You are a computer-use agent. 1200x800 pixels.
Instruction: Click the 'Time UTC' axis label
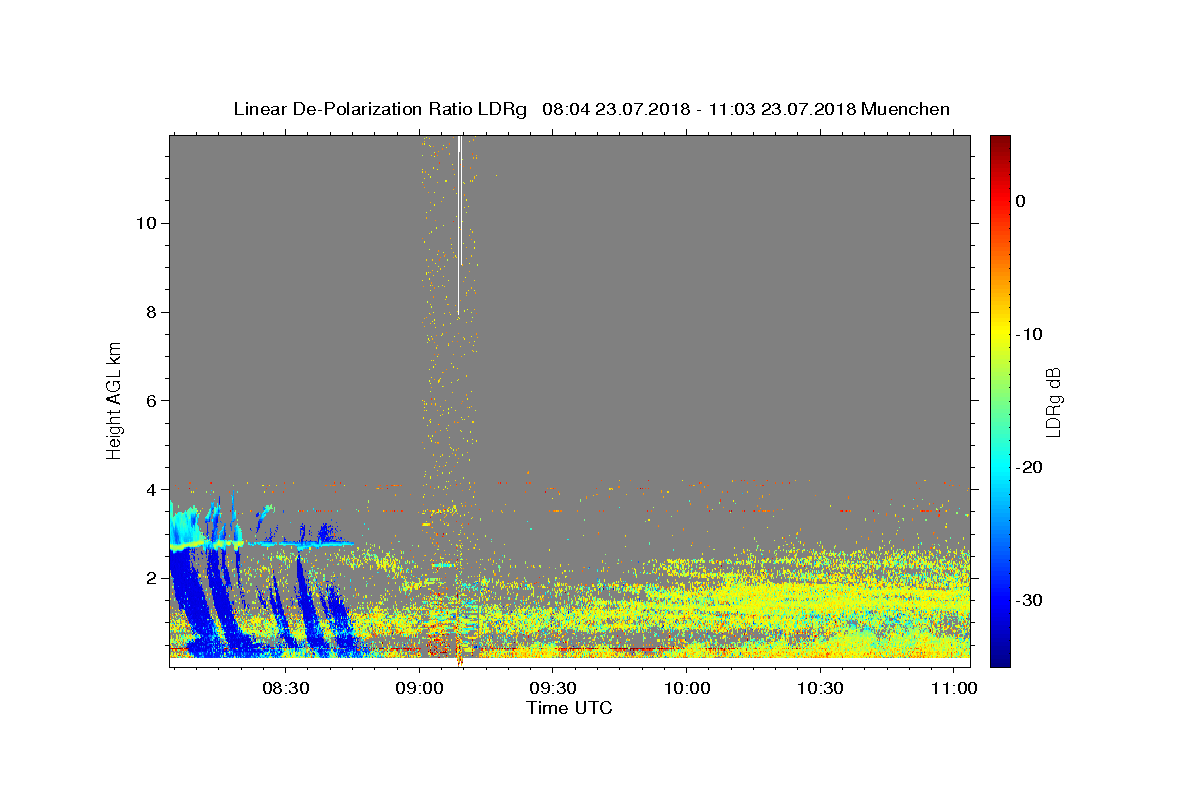click(x=569, y=708)
